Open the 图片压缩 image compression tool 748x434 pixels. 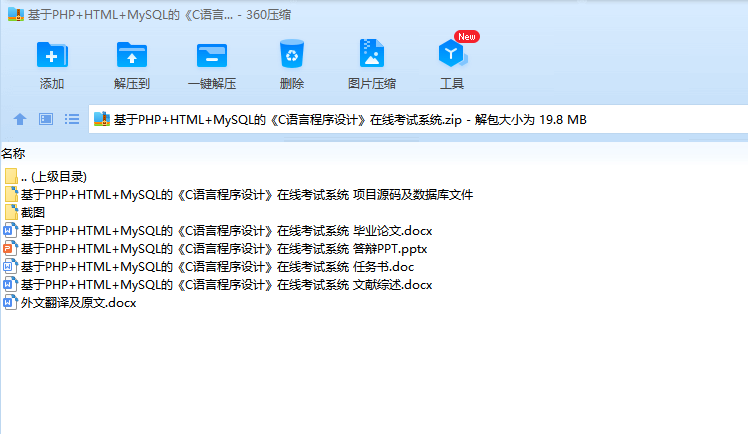(372, 53)
